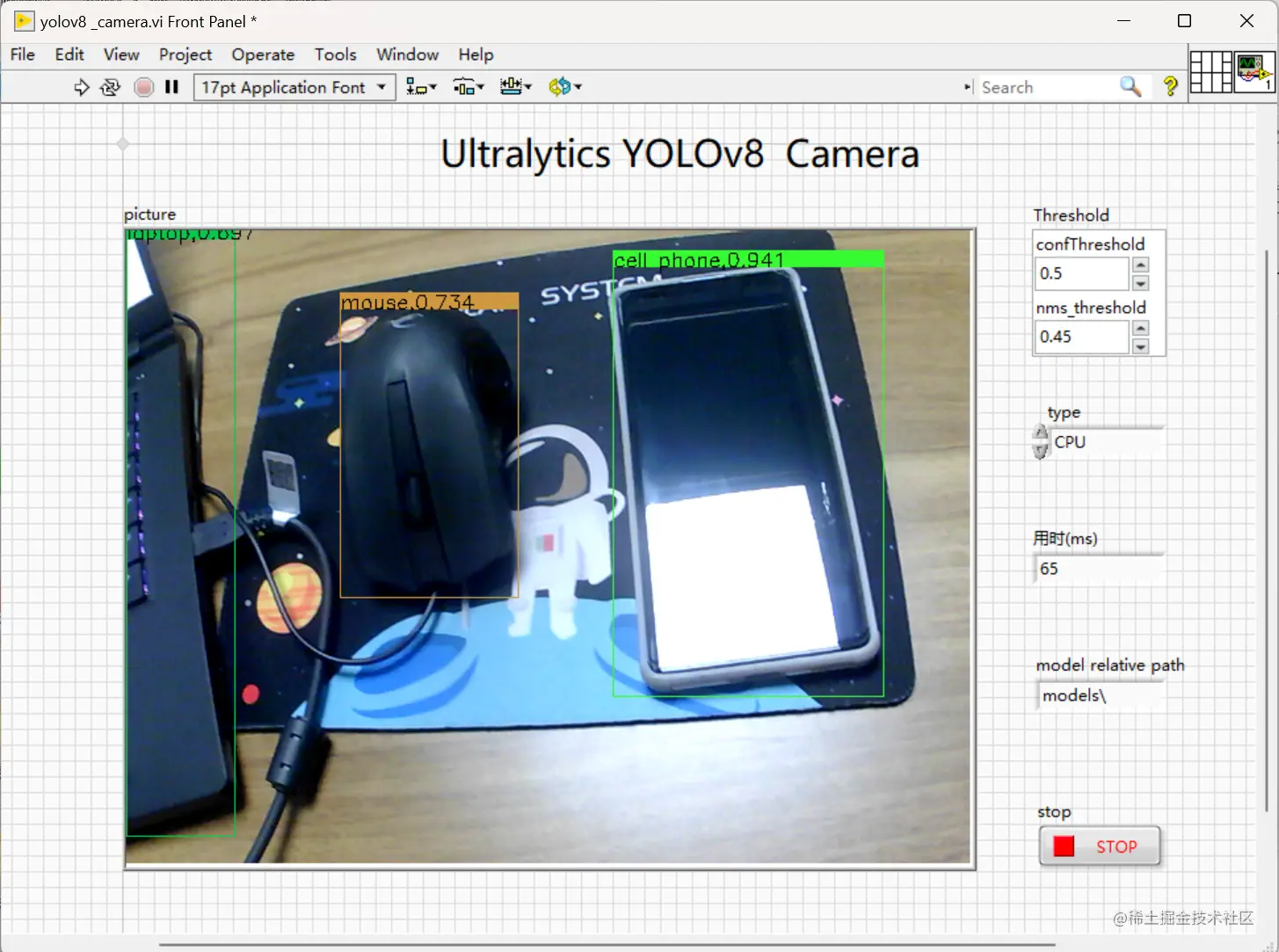Decrement the confThreshold value
Viewport: 1279px width, 952px height.
(x=1140, y=283)
